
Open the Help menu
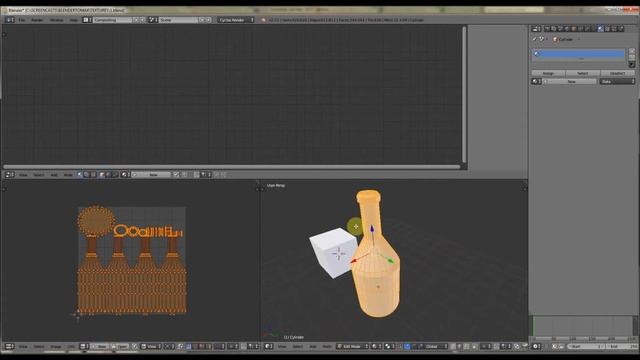click(73, 20)
